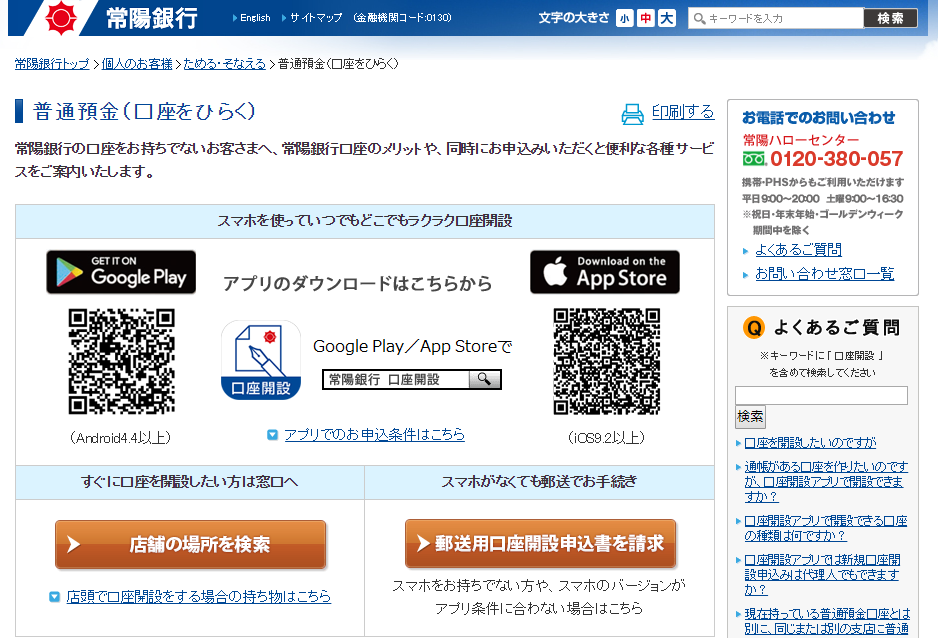The width and height of the screenshot is (938, 638).
Task: Open the サイトマップ link
Action: coord(316,18)
